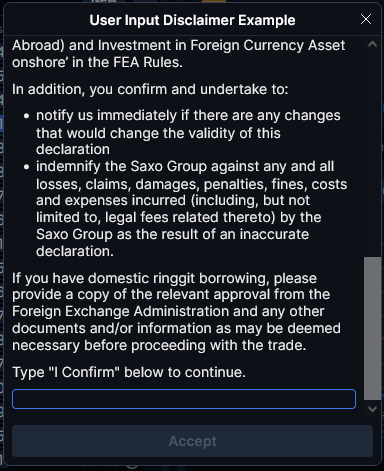Click the "necessary before proceeding with the trade" line
This screenshot has width=384, height=471.
point(159,345)
